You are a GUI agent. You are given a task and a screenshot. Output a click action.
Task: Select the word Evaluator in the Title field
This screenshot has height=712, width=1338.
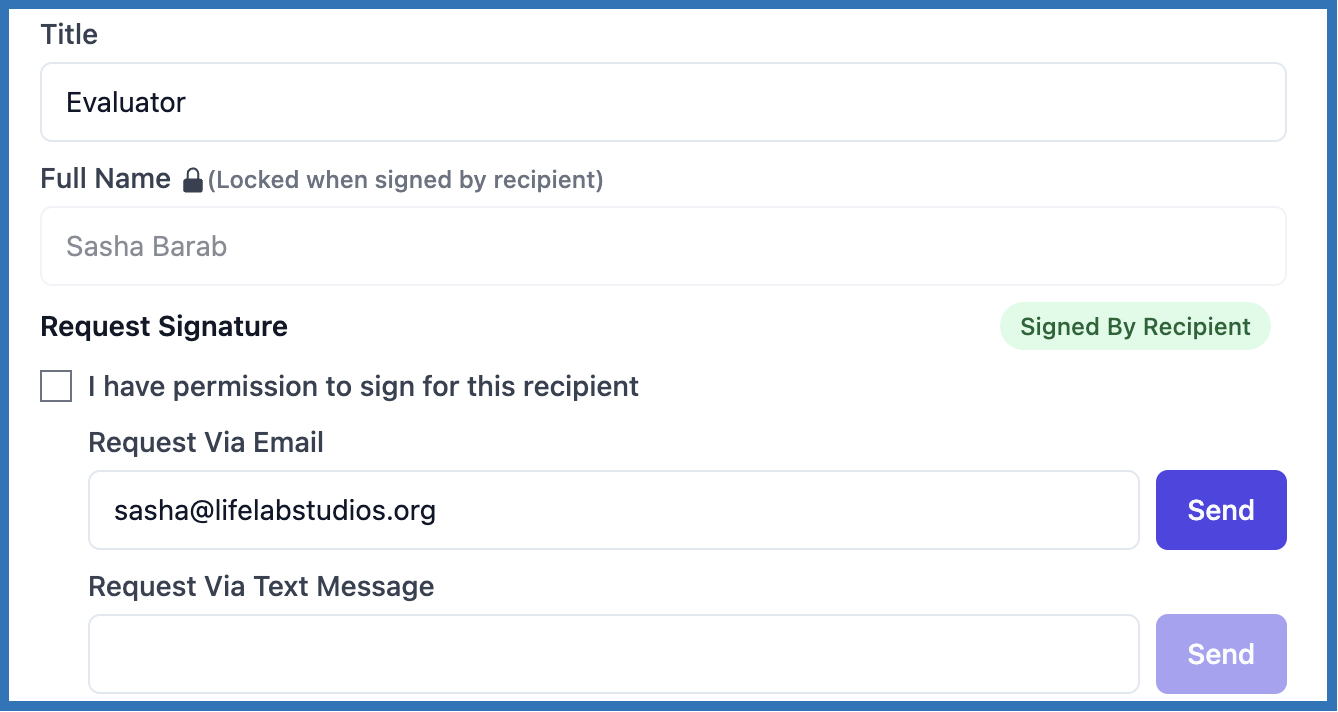pos(125,102)
